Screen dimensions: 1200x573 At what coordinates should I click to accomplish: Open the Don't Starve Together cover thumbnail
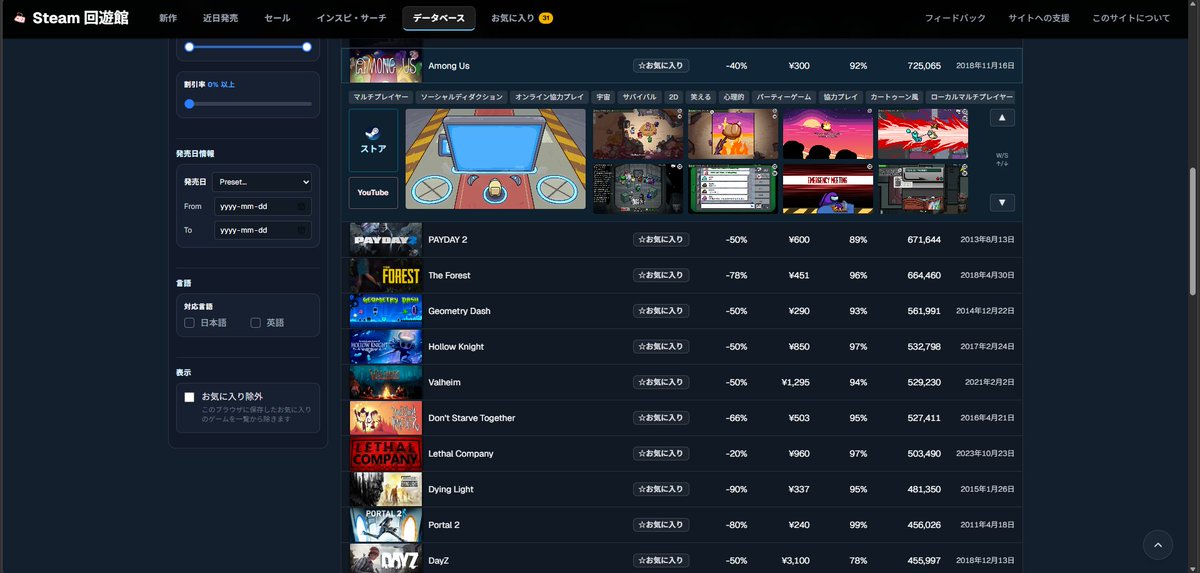tap(385, 418)
